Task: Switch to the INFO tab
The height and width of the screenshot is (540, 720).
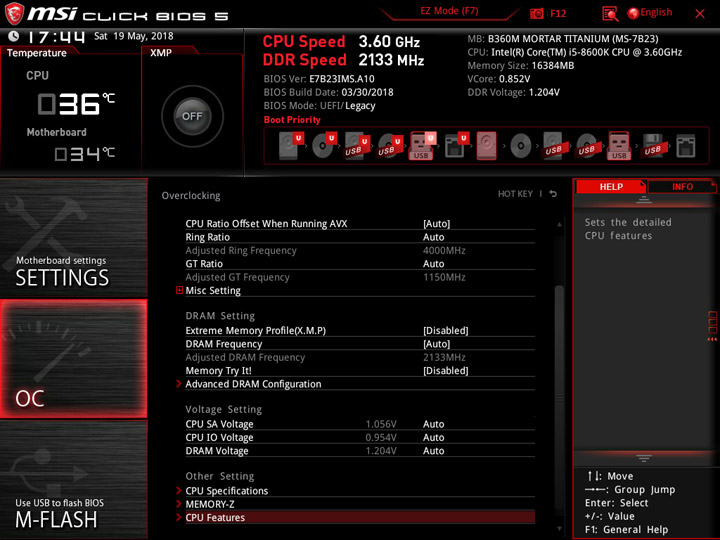Action: pyautogui.click(x=682, y=186)
